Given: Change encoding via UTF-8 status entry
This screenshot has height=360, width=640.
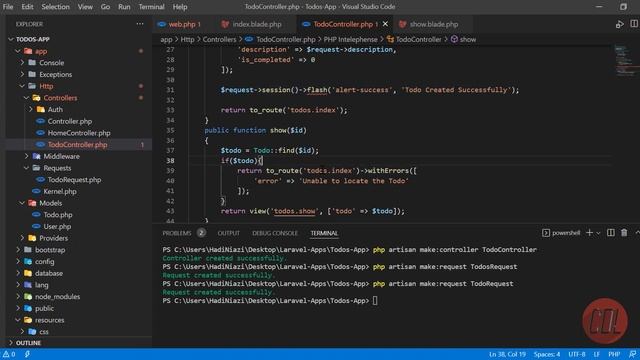Looking at the screenshot, I should 577,354.
